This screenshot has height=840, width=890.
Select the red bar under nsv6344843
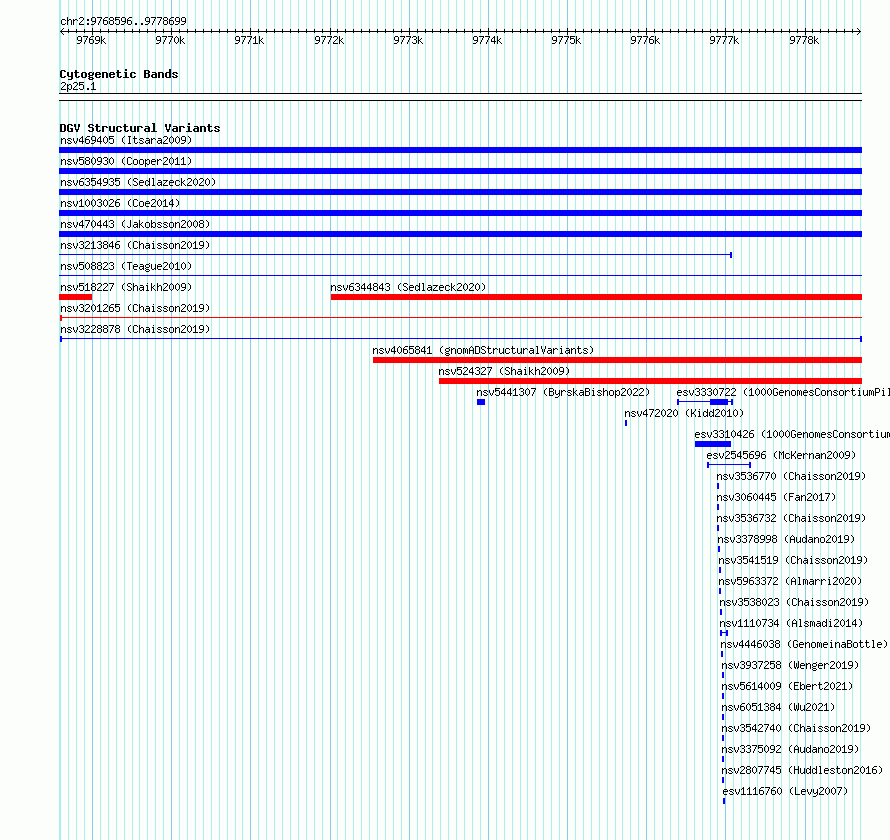[x=597, y=297]
